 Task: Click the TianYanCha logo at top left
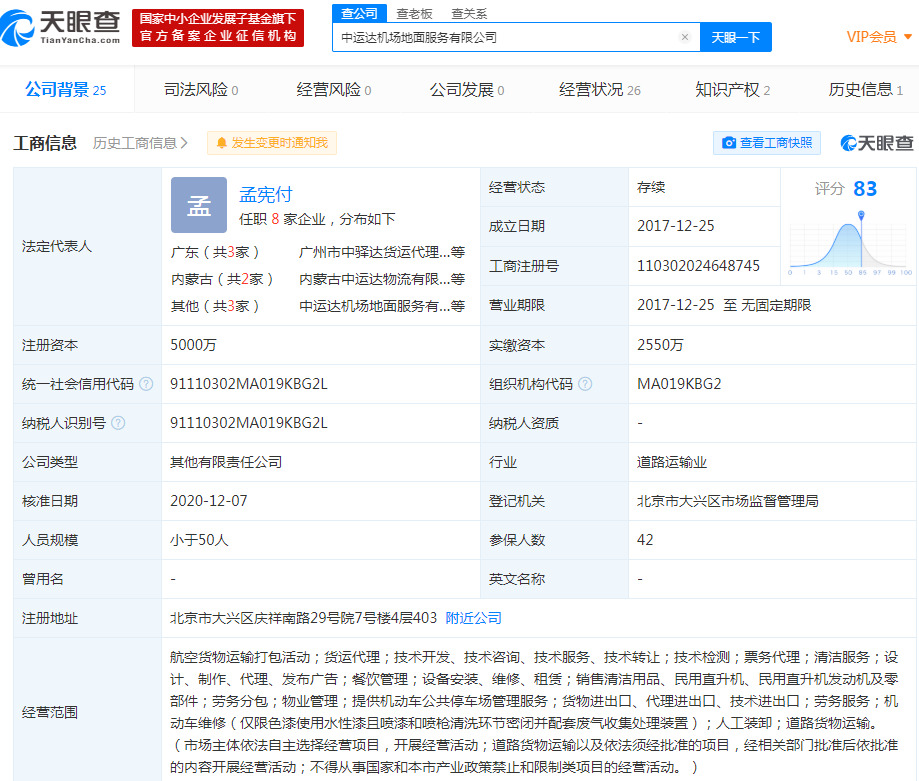[x=61, y=28]
